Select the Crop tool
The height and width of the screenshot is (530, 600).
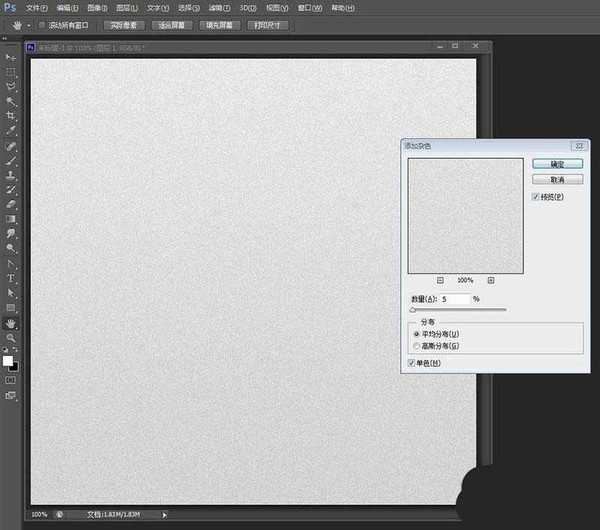pyautogui.click(x=12, y=116)
